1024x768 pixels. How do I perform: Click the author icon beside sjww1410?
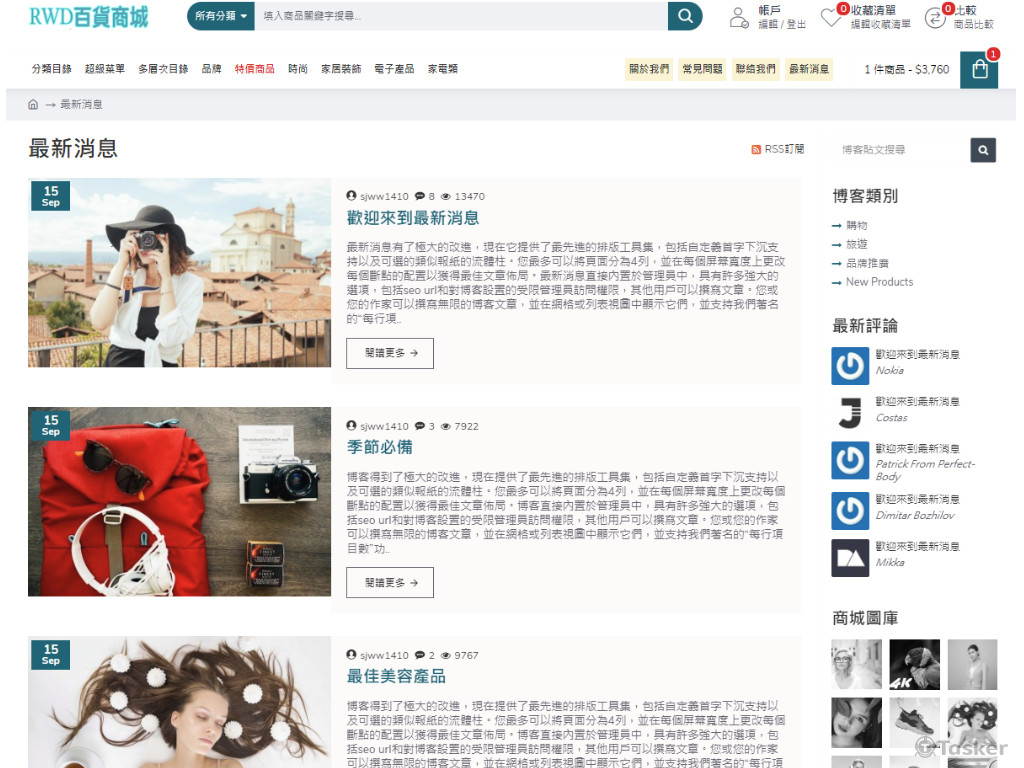tap(351, 196)
